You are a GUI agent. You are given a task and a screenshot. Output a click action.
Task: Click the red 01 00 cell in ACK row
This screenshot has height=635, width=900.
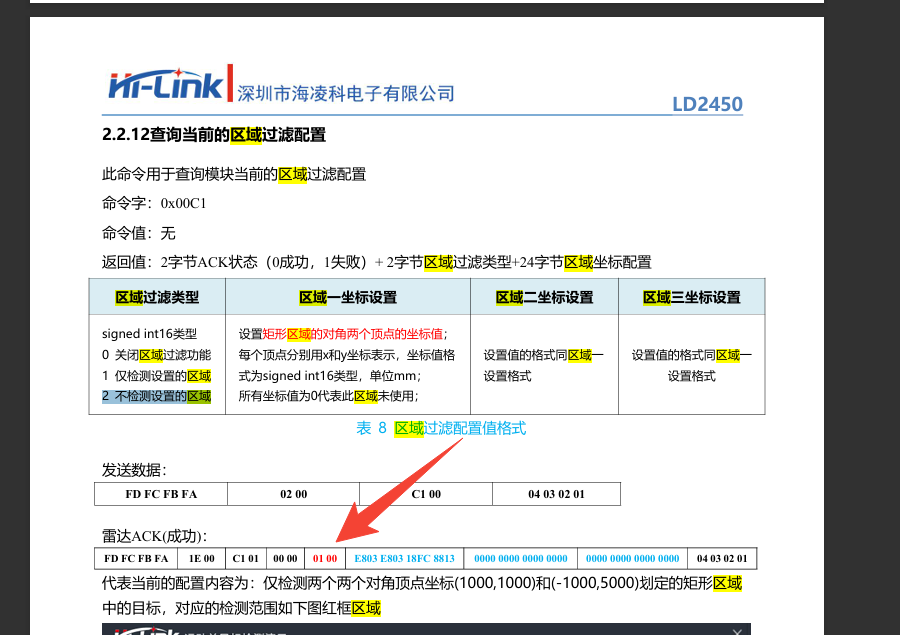click(325, 558)
